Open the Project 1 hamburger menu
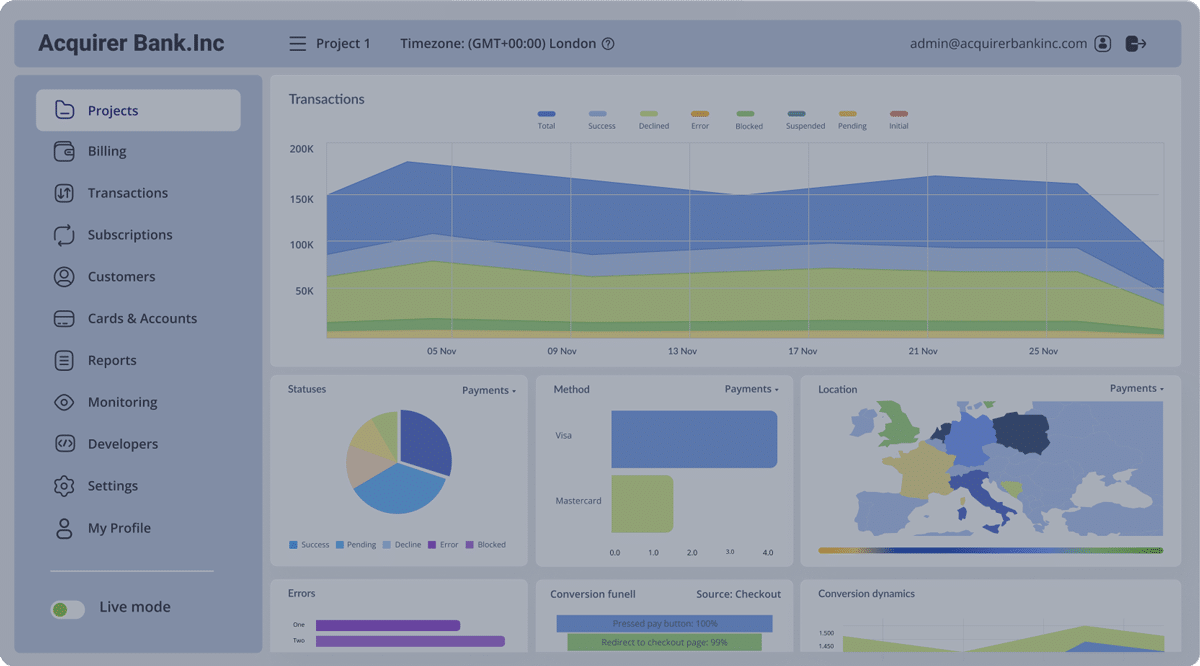1200x666 pixels. pos(297,44)
